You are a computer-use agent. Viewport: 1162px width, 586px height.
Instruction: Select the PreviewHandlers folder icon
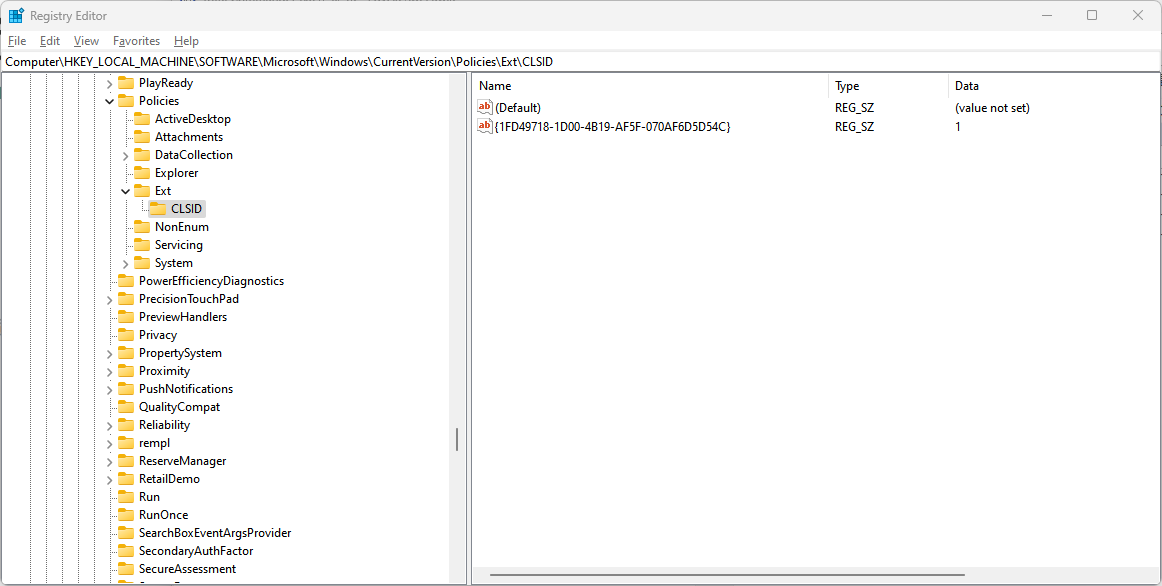(126, 317)
